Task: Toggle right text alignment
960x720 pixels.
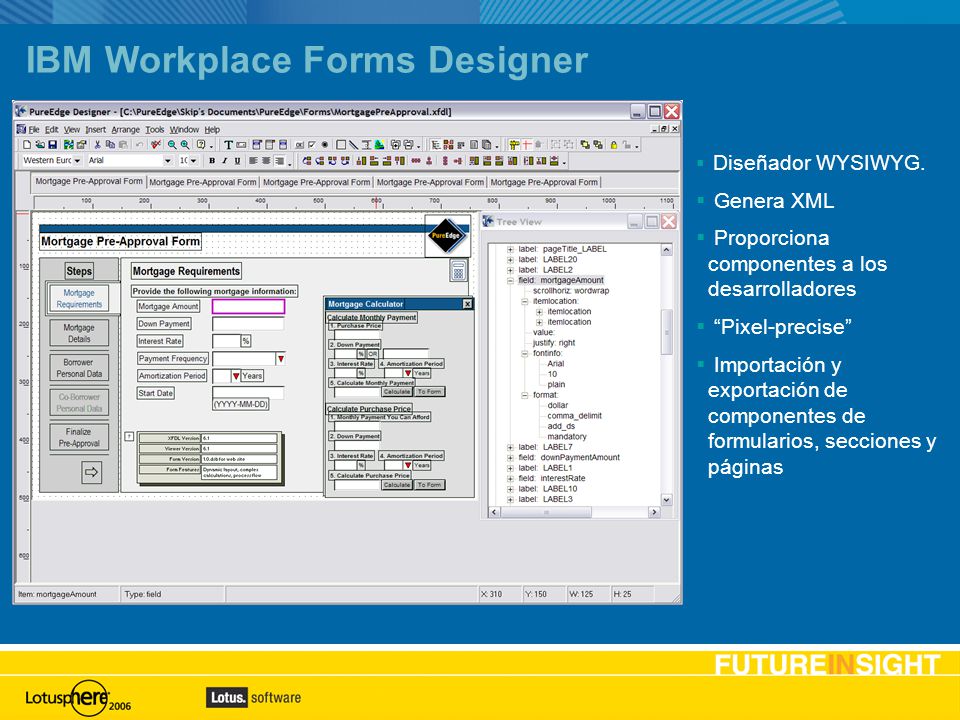Action: 280,160
